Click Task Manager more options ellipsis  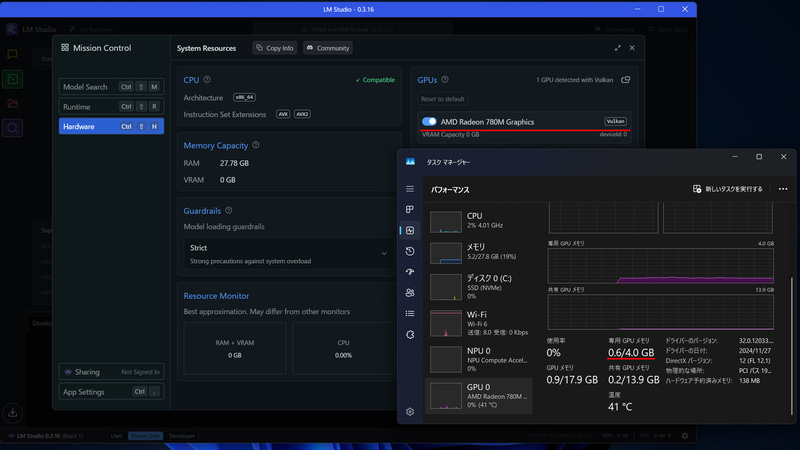click(x=783, y=189)
